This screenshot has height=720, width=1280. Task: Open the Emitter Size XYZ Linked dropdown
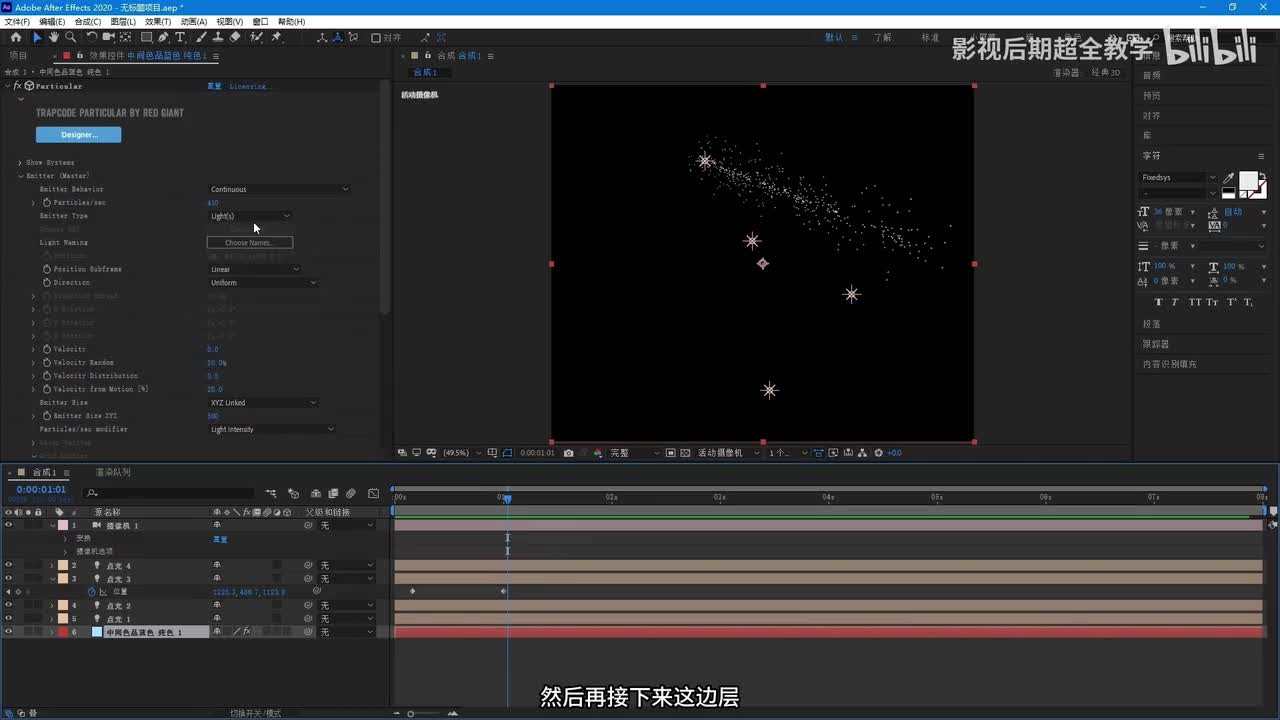(x=263, y=402)
